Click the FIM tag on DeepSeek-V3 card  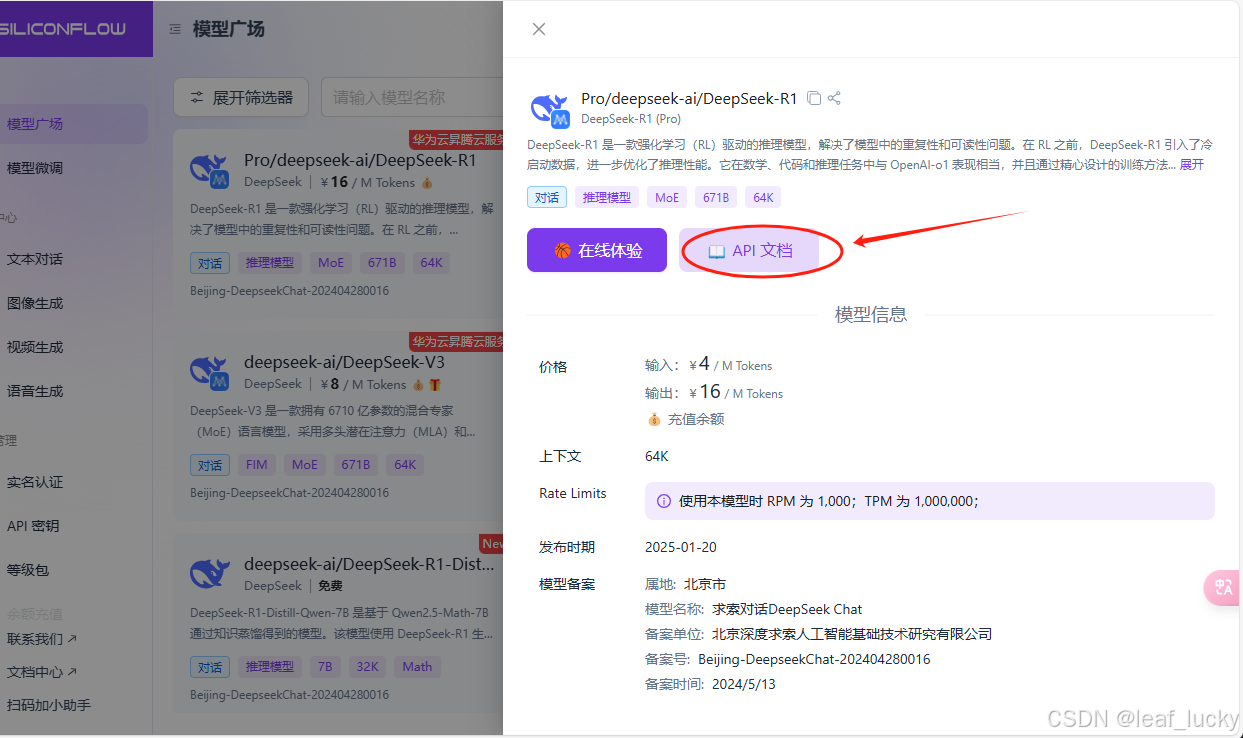(256, 465)
